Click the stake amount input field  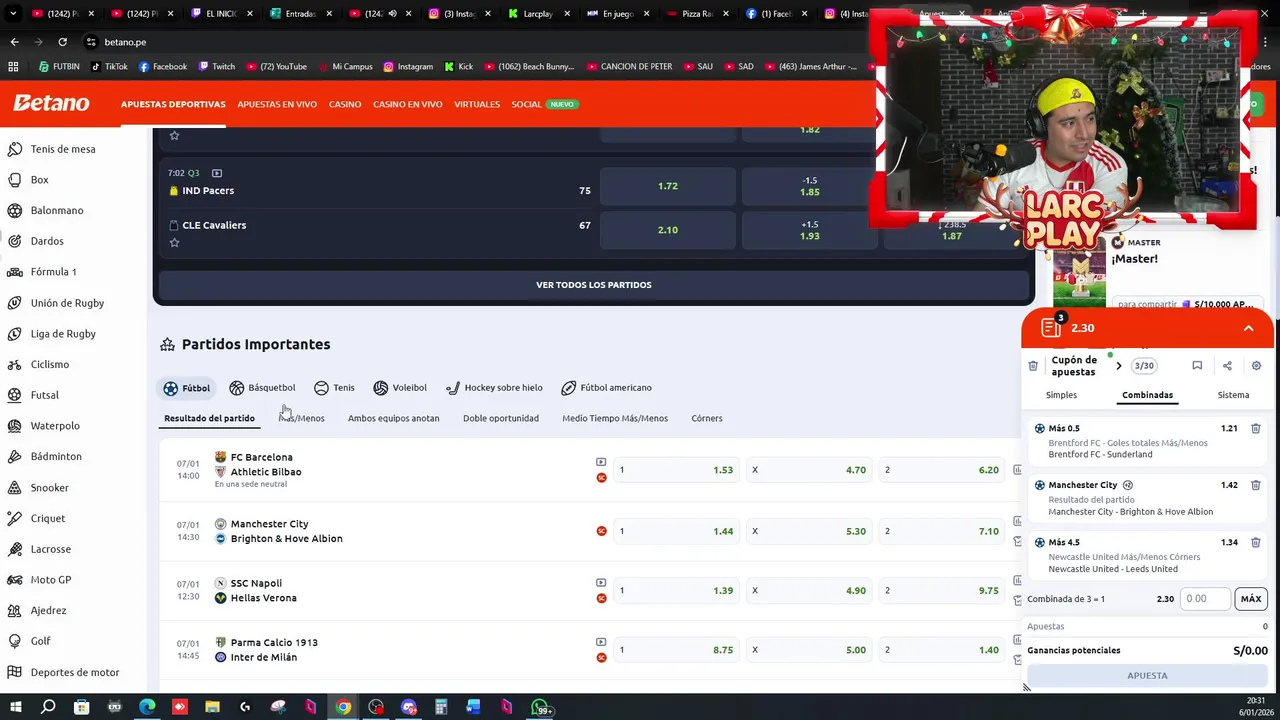[1205, 599]
